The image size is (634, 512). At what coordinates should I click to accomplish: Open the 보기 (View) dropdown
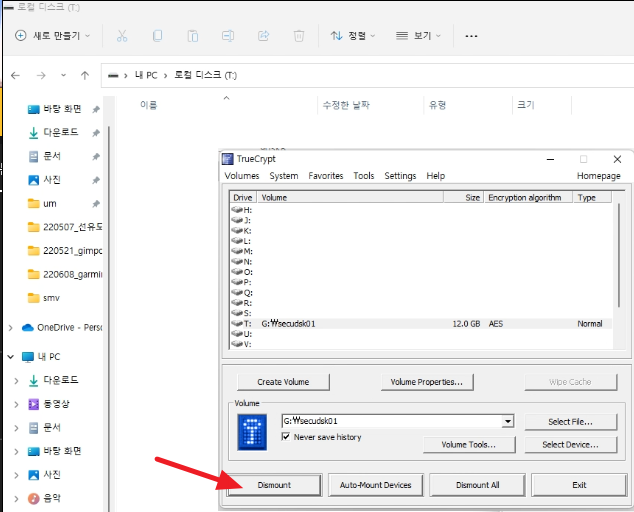point(418,36)
